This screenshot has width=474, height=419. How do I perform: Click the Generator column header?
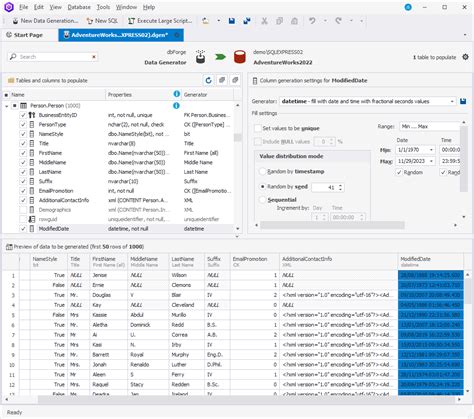(x=207, y=95)
